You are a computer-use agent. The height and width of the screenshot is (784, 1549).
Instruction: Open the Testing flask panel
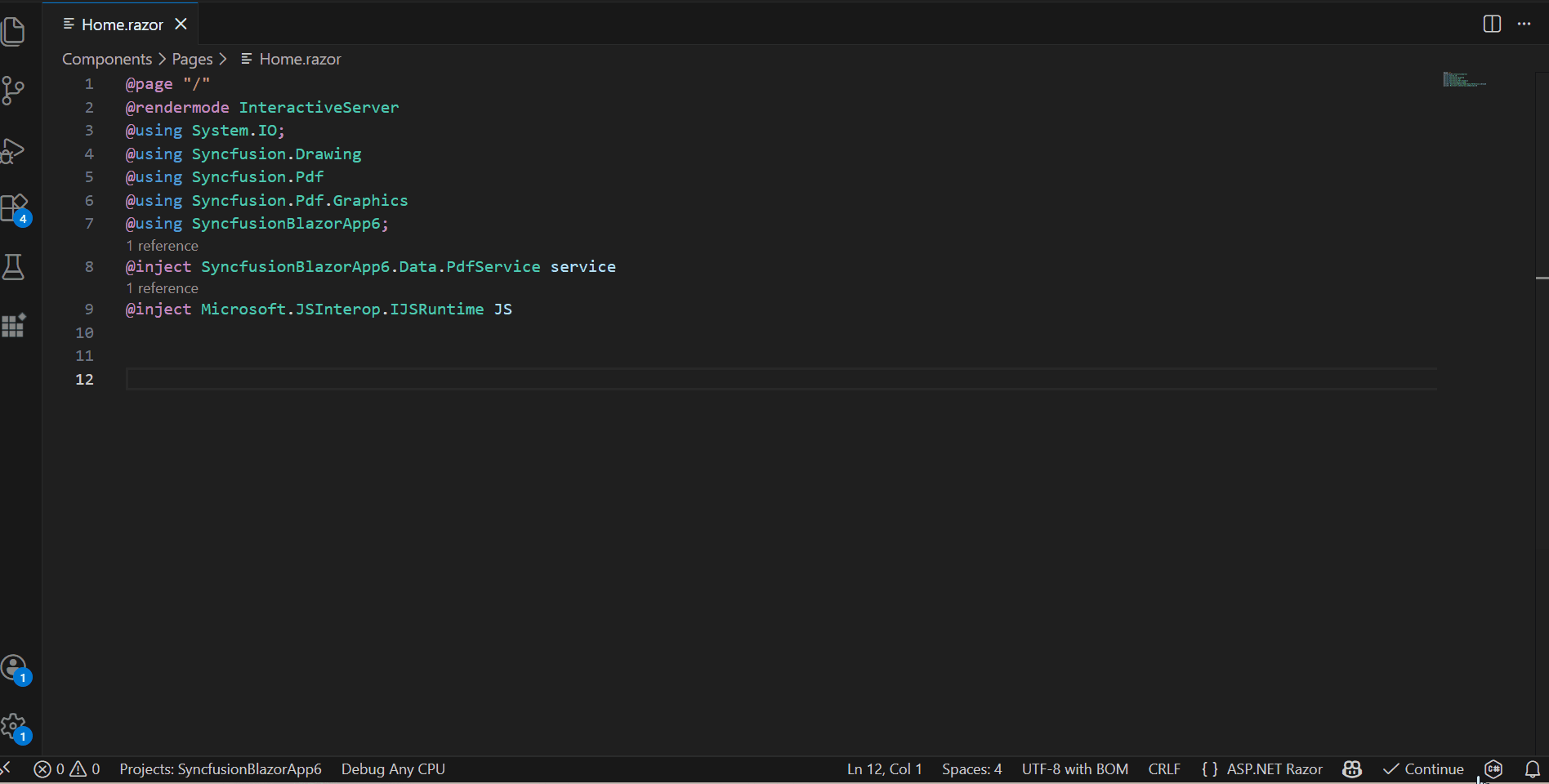15,266
